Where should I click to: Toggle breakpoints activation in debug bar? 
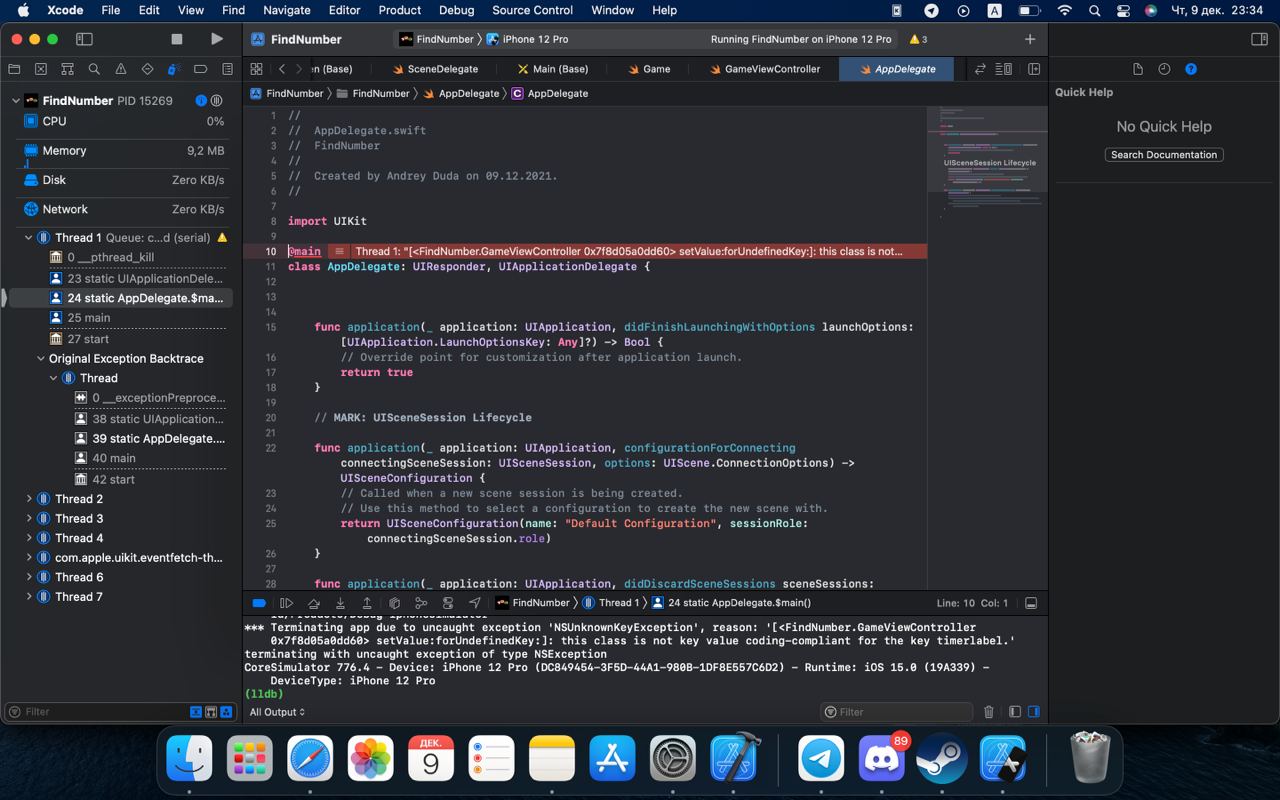click(x=259, y=603)
